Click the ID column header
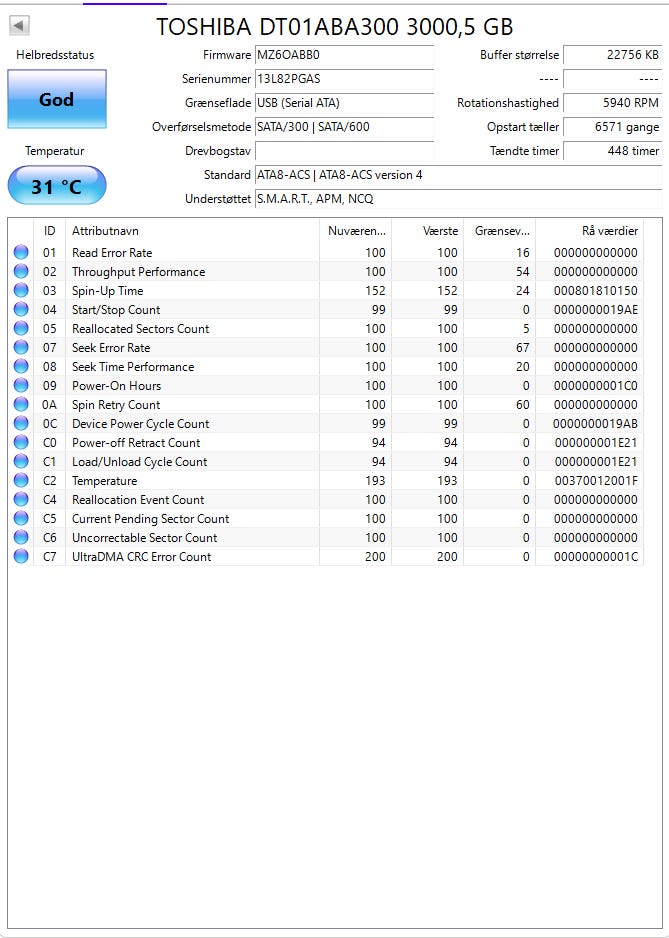This screenshot has width=669, height=938. coord(50,231)
